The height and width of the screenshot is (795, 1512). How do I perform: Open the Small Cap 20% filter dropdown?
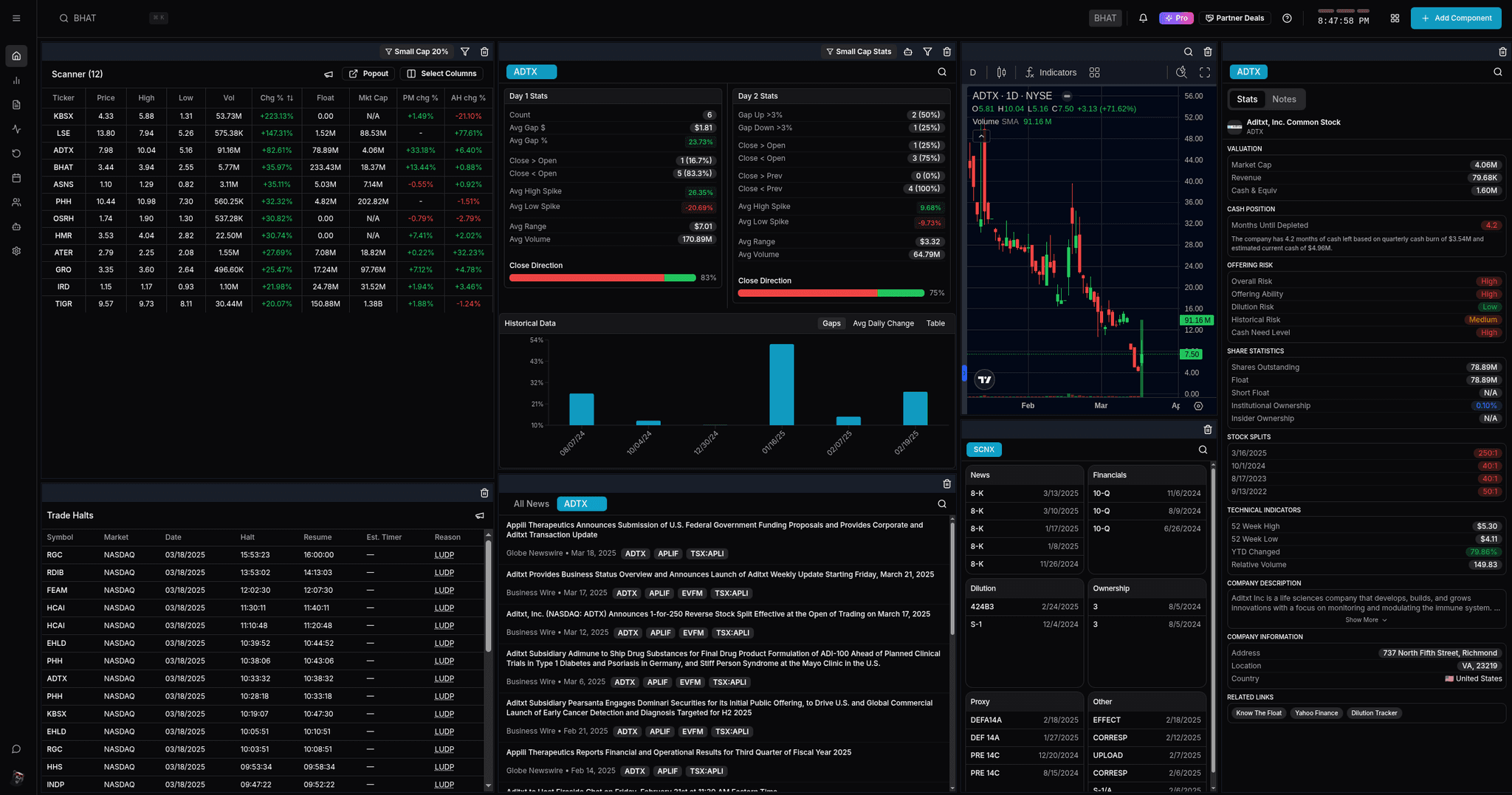(416, 52)
